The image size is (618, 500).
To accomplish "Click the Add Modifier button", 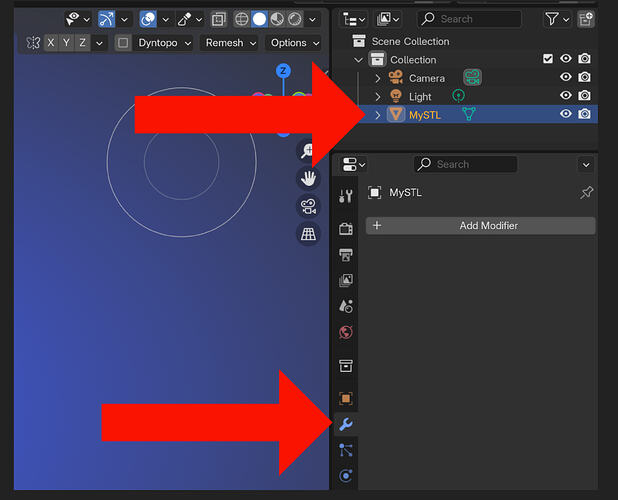I will click(x=480, y=225).
